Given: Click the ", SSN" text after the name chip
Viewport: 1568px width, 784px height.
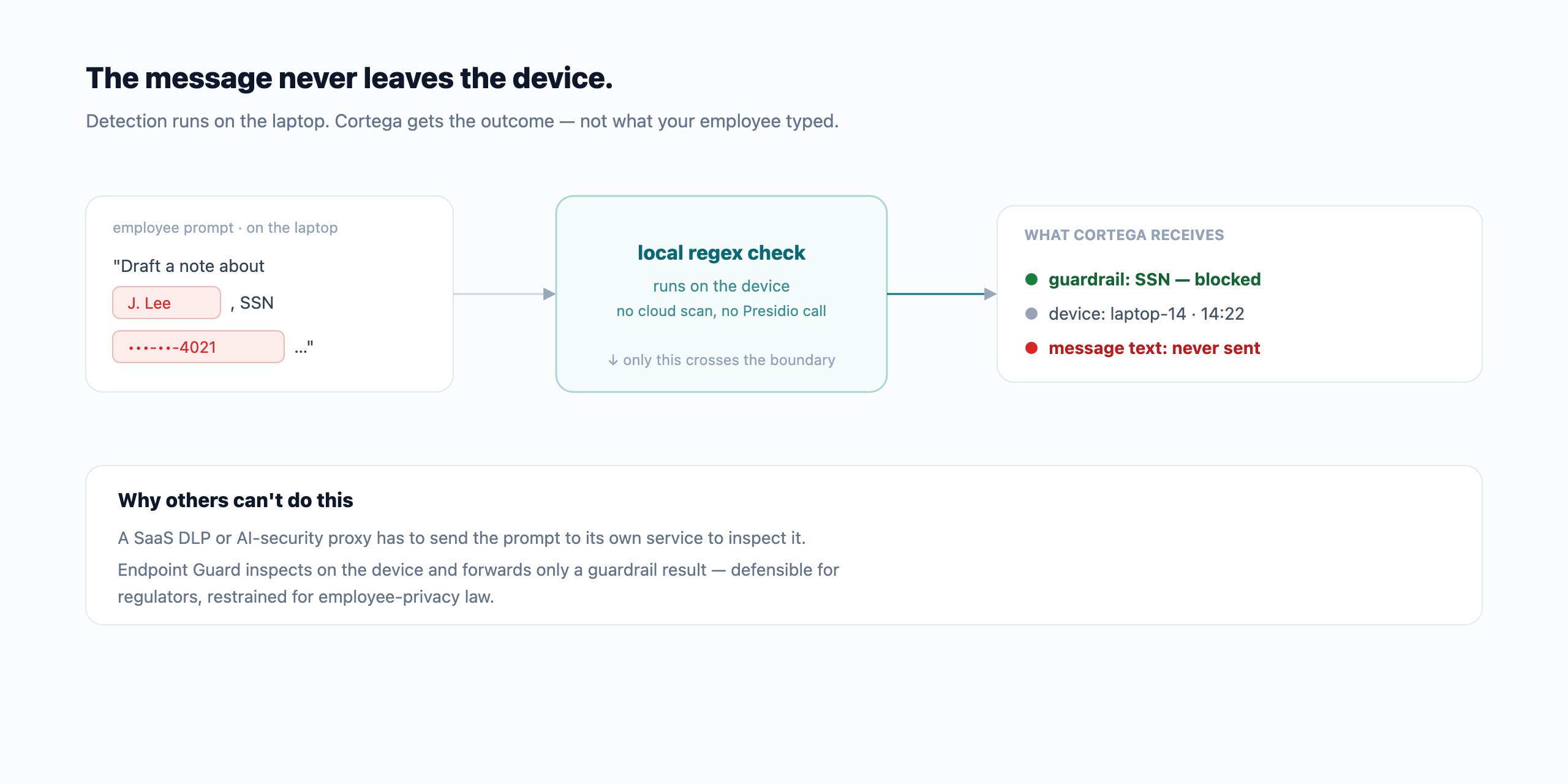Looking at the screenshot, I should (252, 303).
